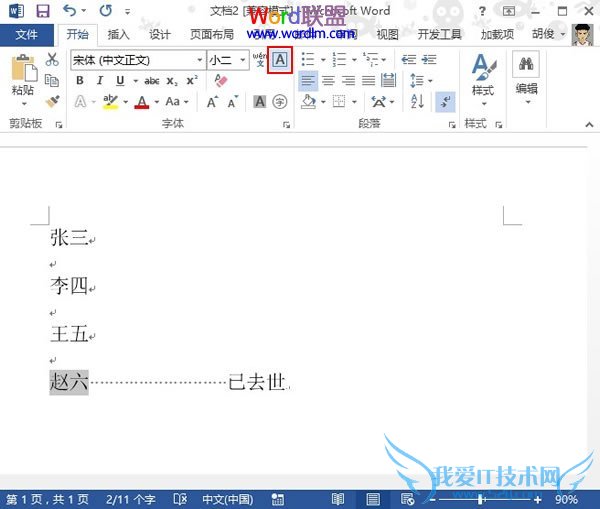Switch to the 页面布局 tab

pos(212,35)
